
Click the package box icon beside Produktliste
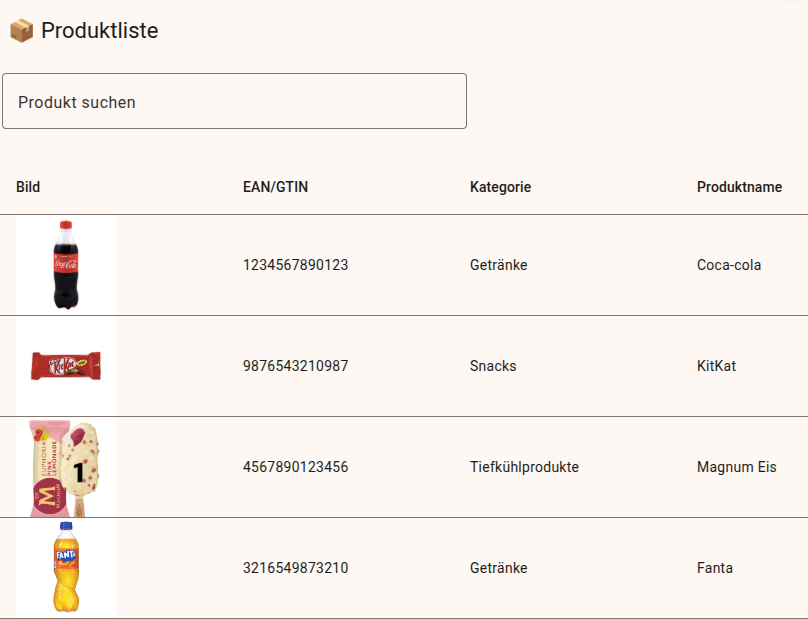click(21, 31)
